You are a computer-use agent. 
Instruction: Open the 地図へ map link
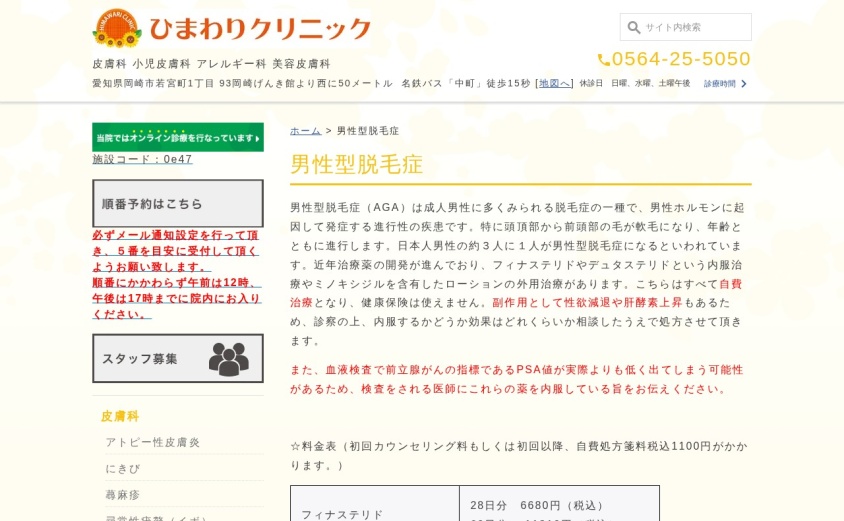(x=554, y=83)
